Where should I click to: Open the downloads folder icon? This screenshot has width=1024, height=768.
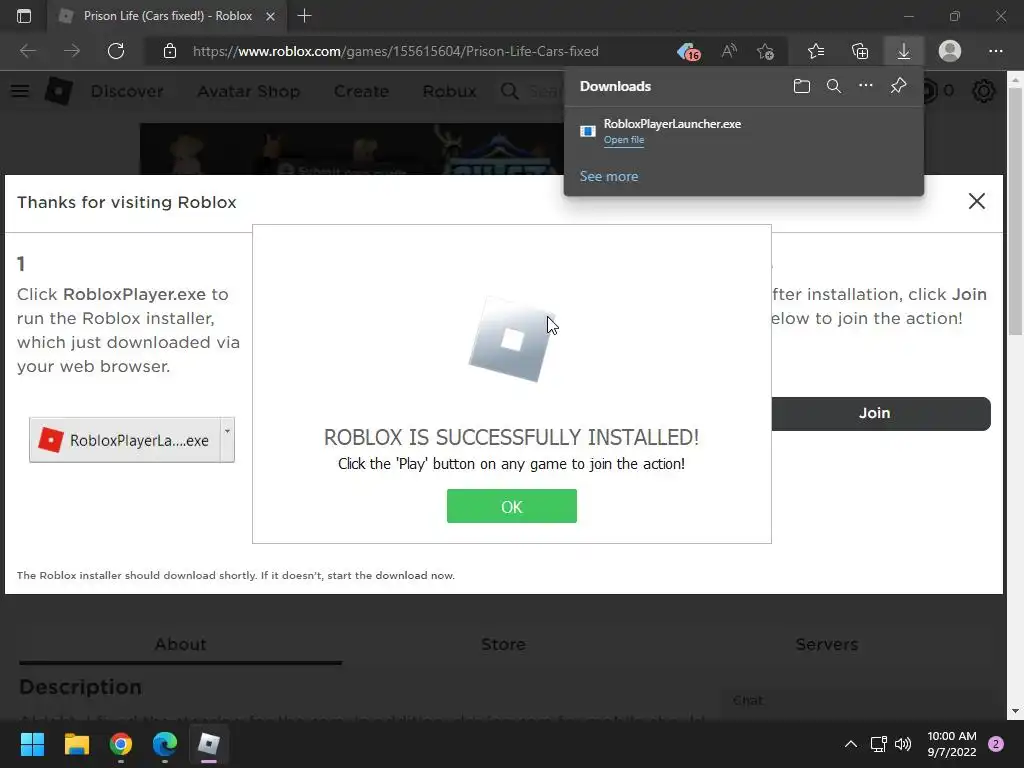pos(802,86)
